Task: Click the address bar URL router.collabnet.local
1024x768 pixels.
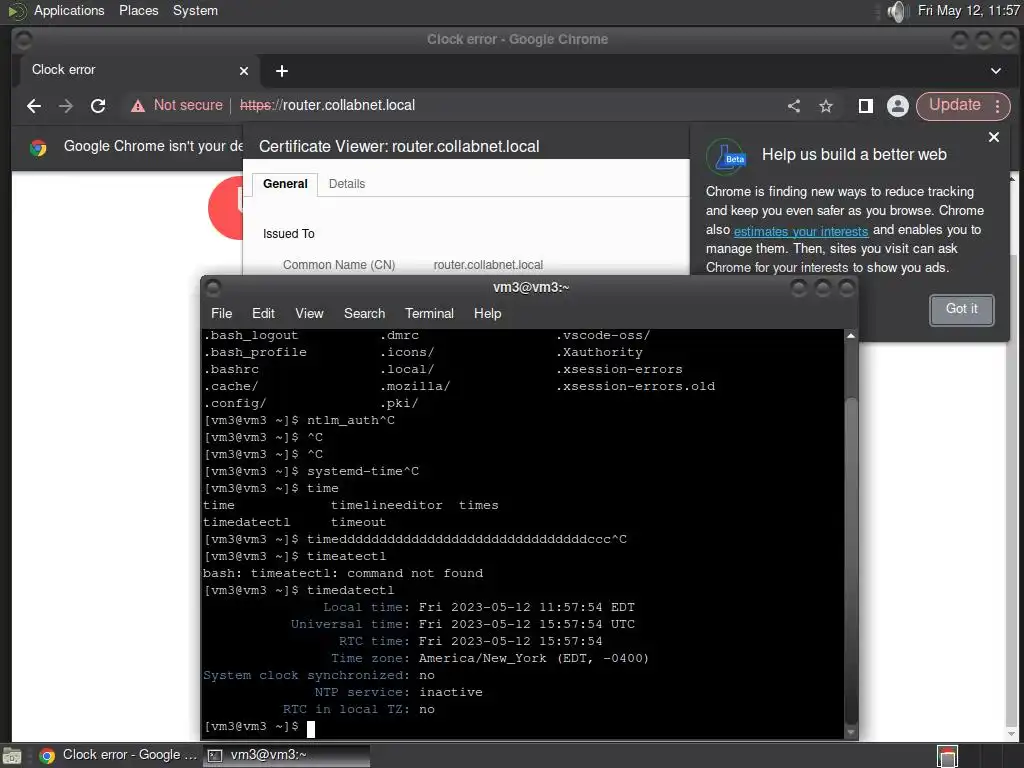Action: [x=327, y=105]
